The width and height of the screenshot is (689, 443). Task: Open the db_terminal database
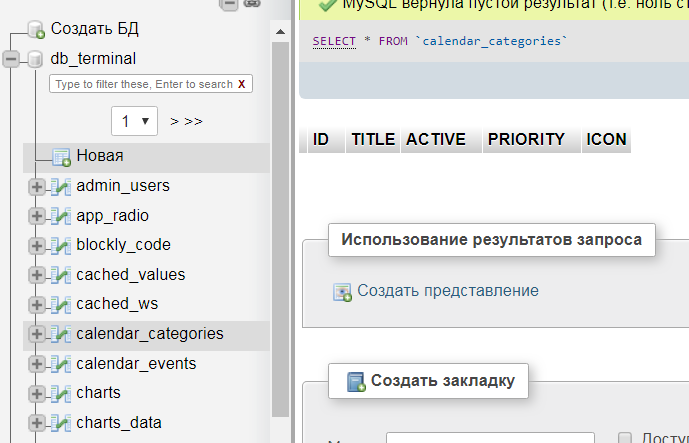93,58
